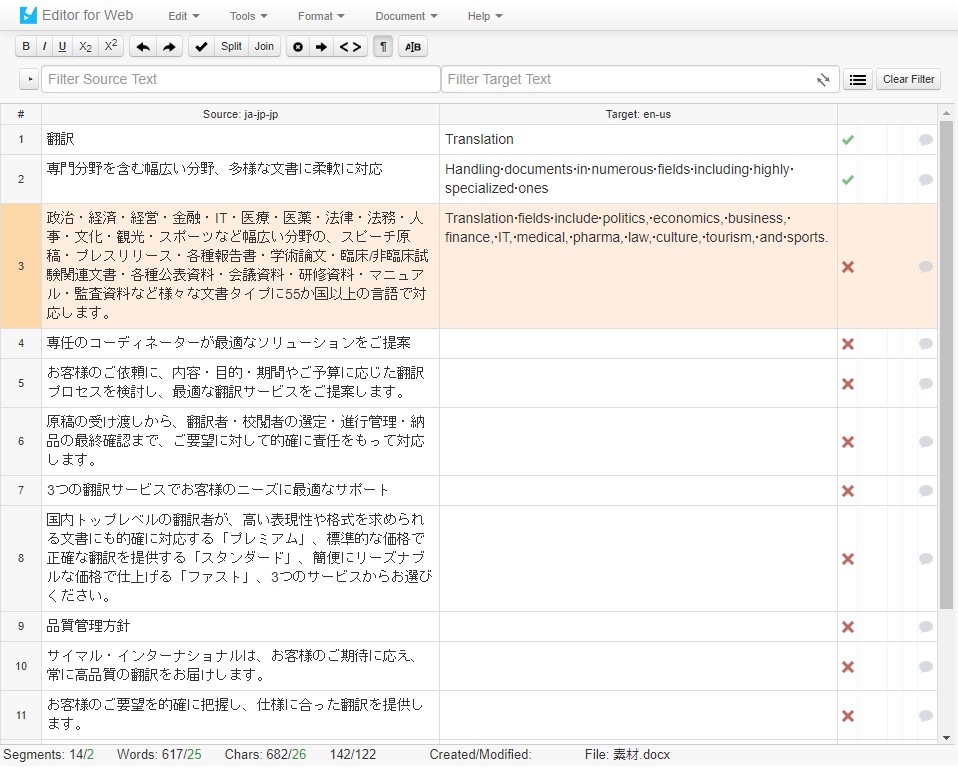
Task: Apply italic formatting
Action: click(44, 46)
